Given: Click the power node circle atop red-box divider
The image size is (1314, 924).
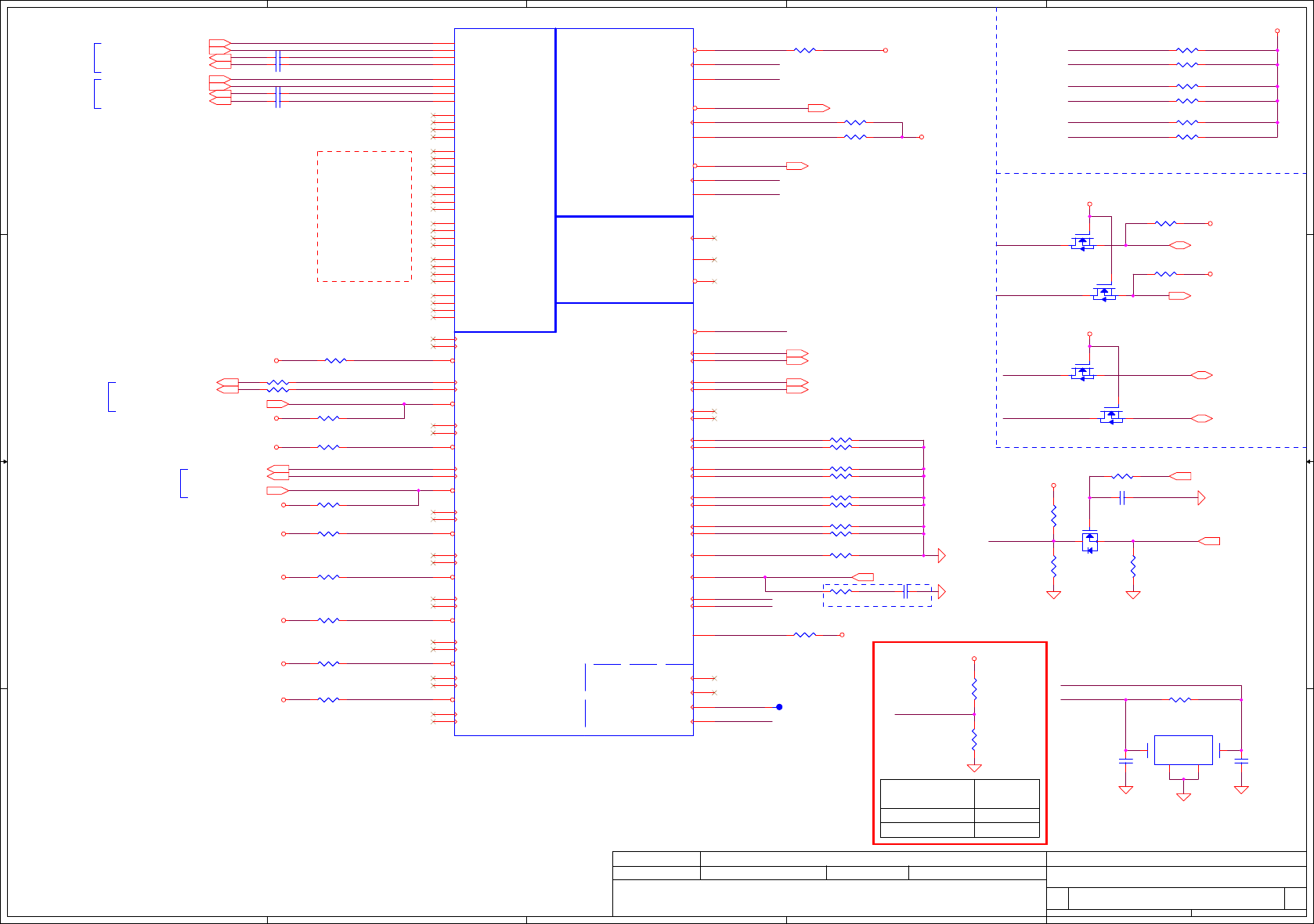Looking at the screenshot, I should [974, 659].
